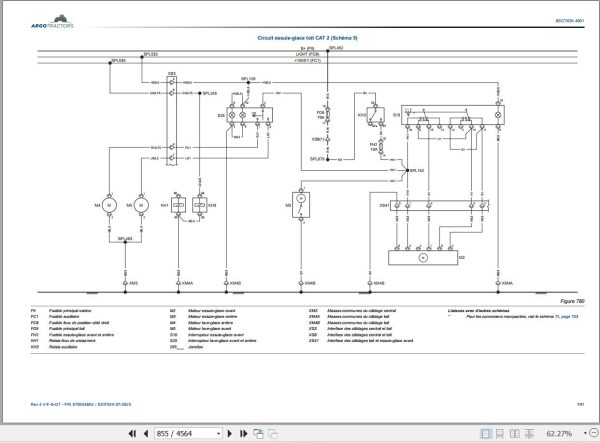Click the SECTION header text top right

point(570,21)
